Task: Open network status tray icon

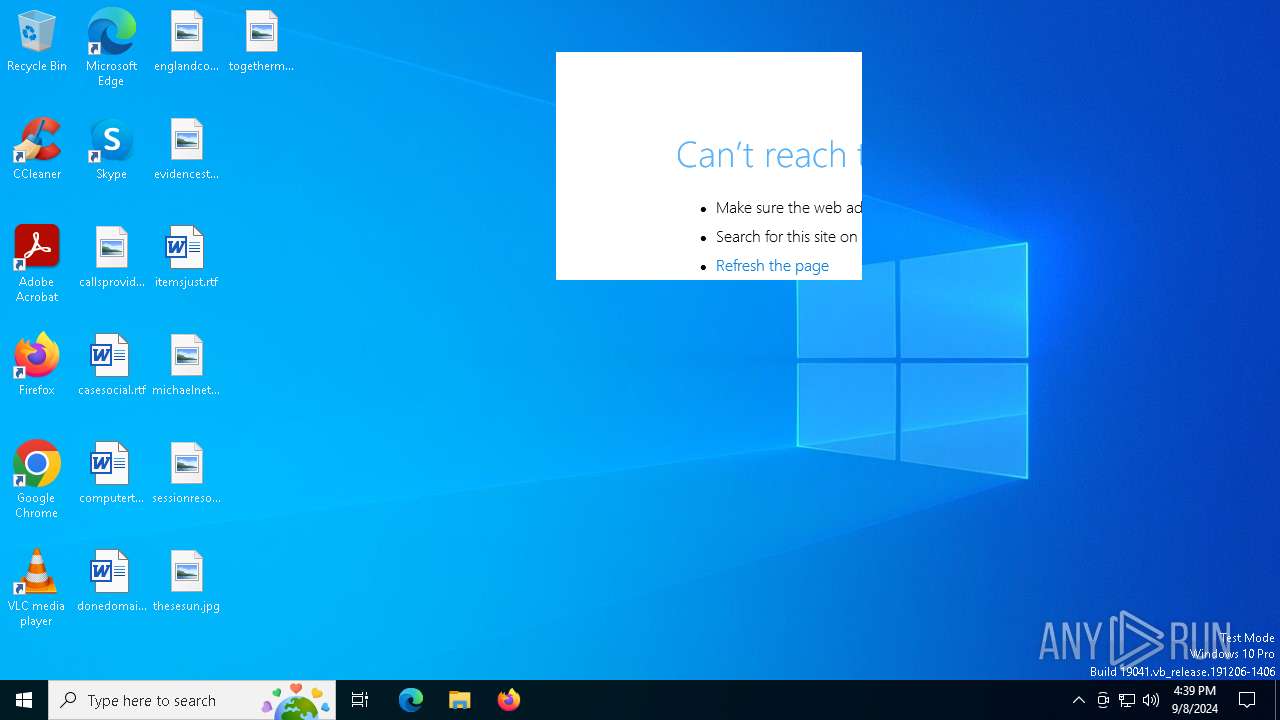Action: [x=1127, y=700]
